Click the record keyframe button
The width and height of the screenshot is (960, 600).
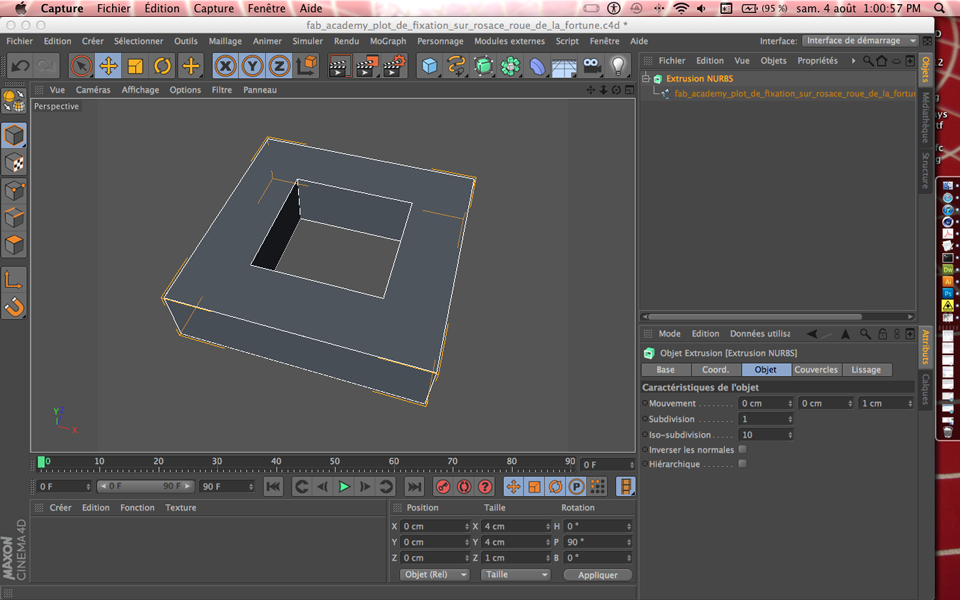tap(443, 487)
